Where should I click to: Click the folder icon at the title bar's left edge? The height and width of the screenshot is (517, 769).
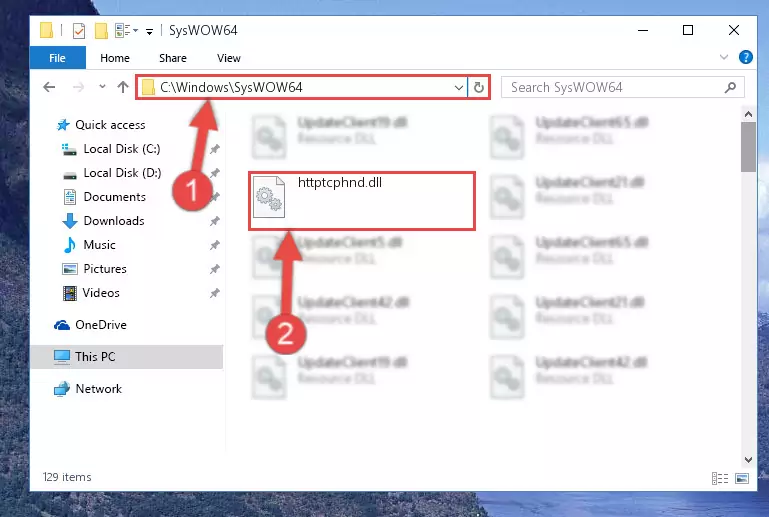click(x=47, y=30)
